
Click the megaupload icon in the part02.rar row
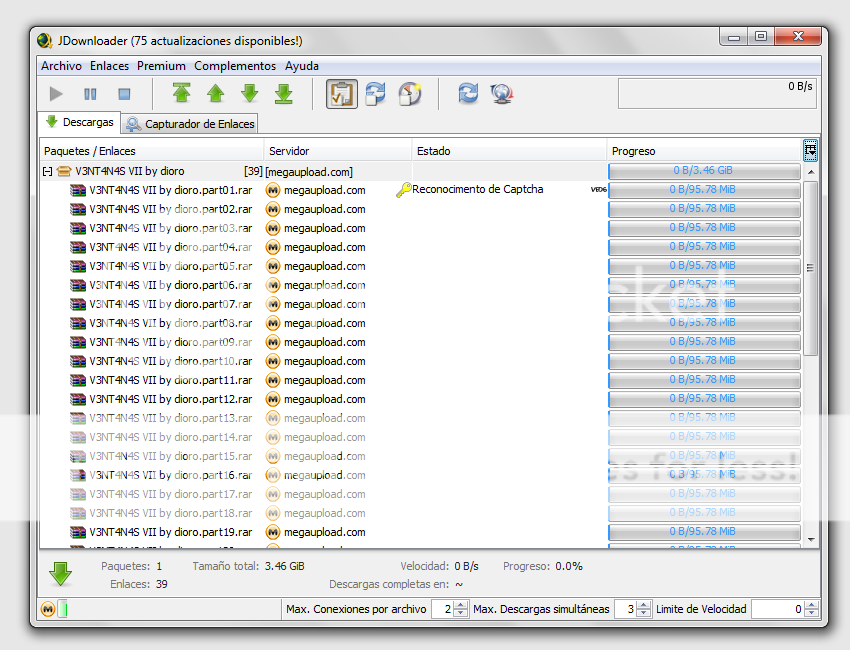(x=273, y=209)
